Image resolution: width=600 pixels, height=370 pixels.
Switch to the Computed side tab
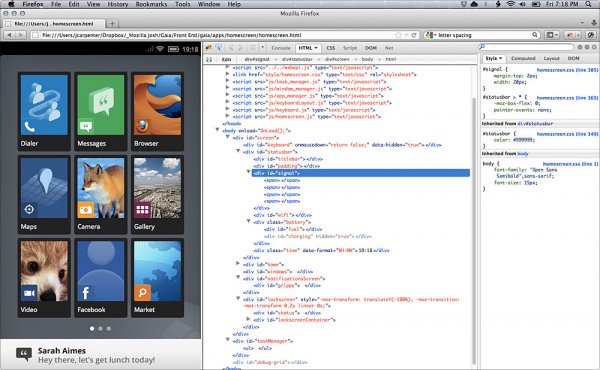523,59
